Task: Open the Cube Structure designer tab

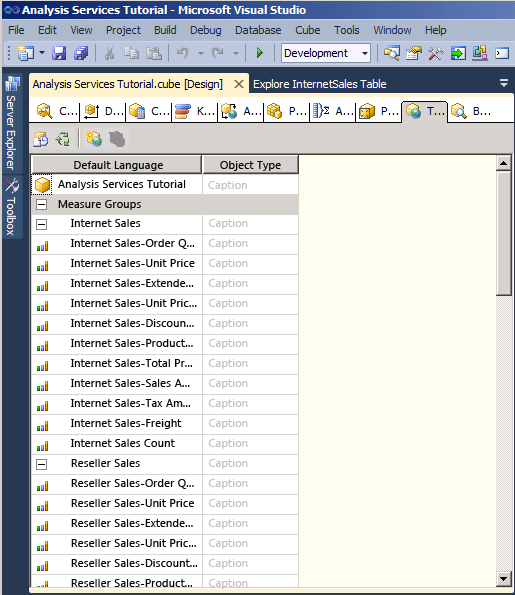Action: coord(56,111)
